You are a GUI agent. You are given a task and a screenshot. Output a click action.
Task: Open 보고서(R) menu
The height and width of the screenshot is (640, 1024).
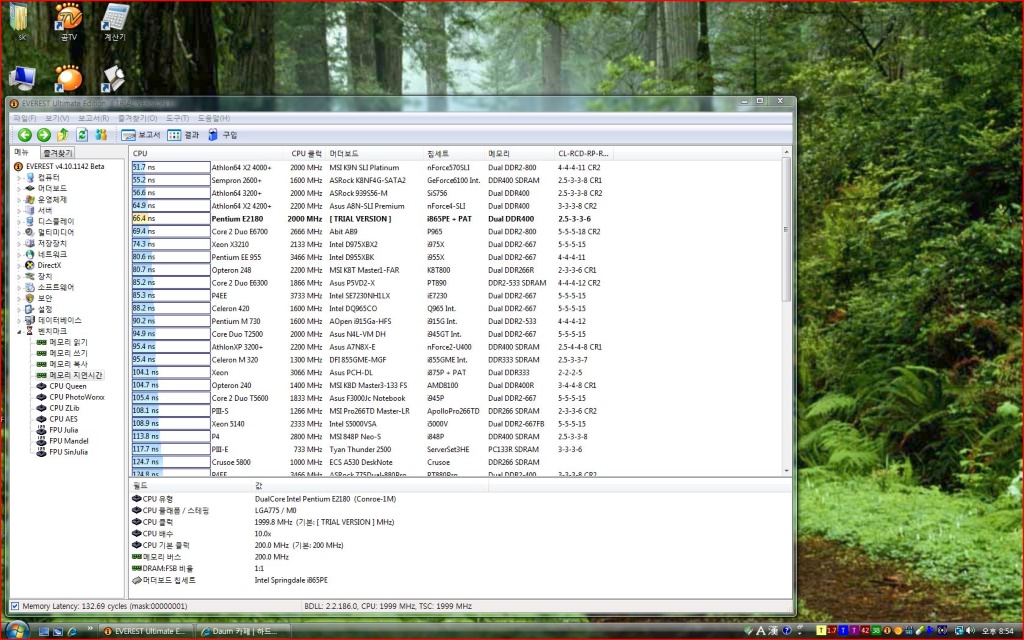click(93, 118)
